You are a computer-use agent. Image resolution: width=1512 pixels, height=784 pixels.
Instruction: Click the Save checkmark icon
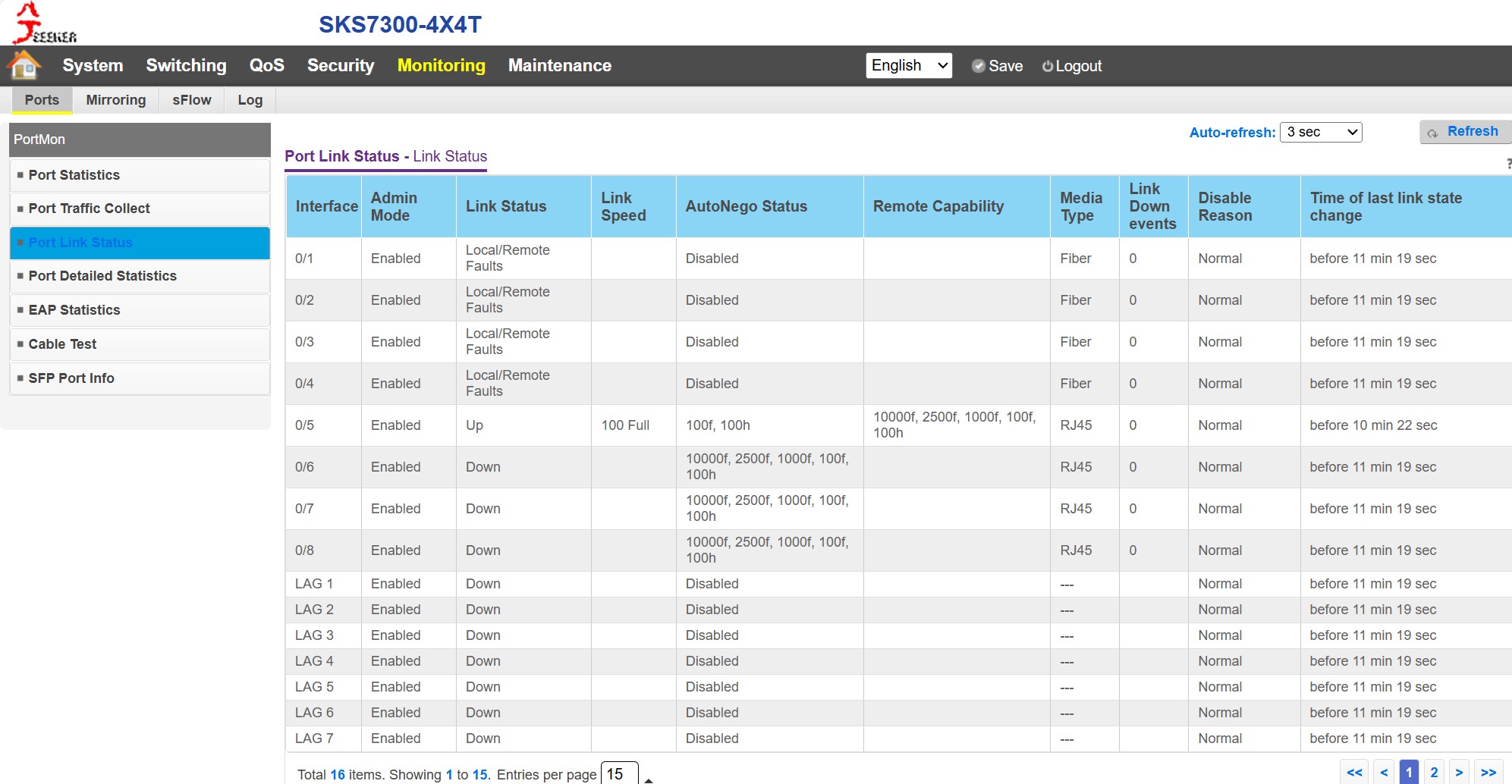pos(979,66)
